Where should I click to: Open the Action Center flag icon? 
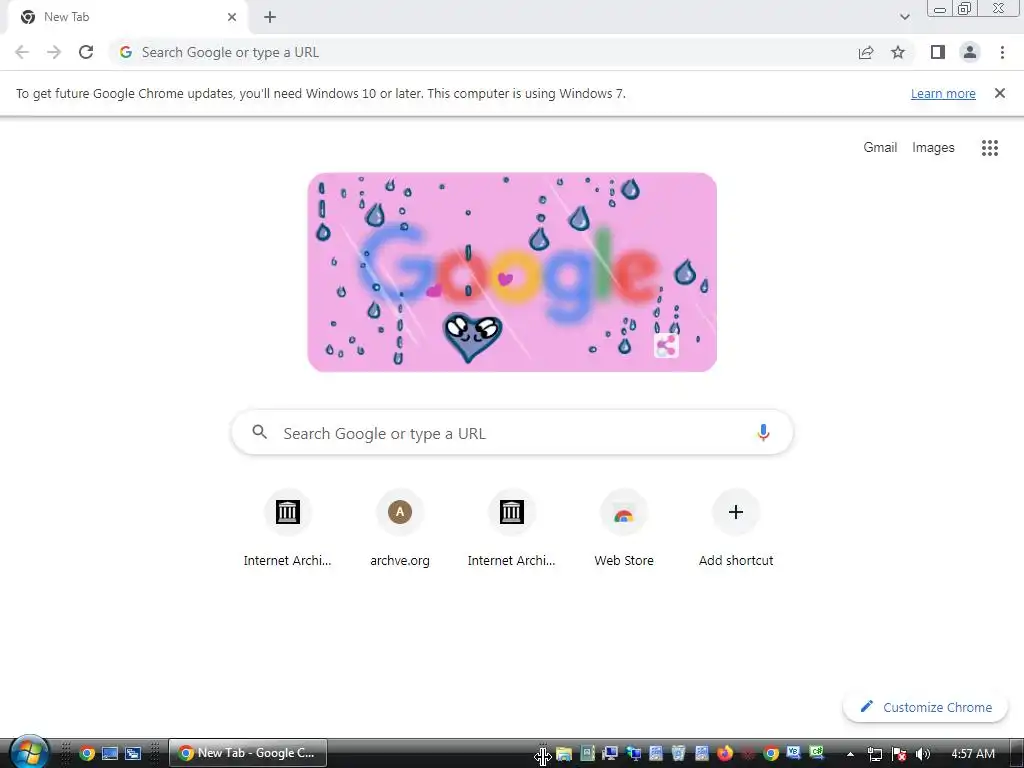point(899,754)
